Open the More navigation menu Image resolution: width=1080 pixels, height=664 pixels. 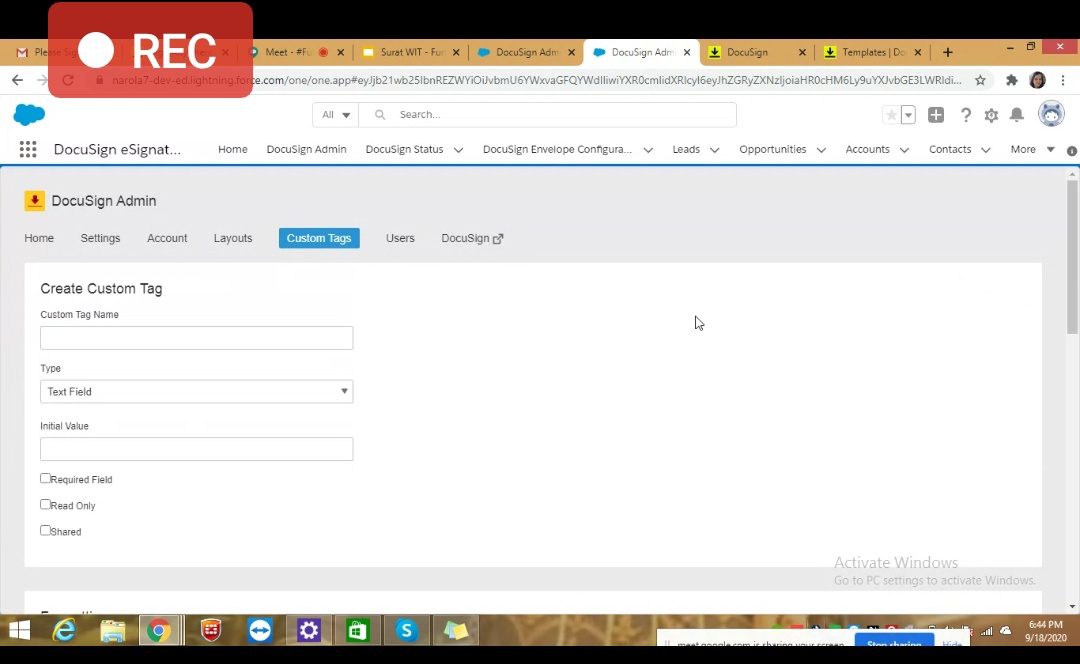tap(1032, 149)
